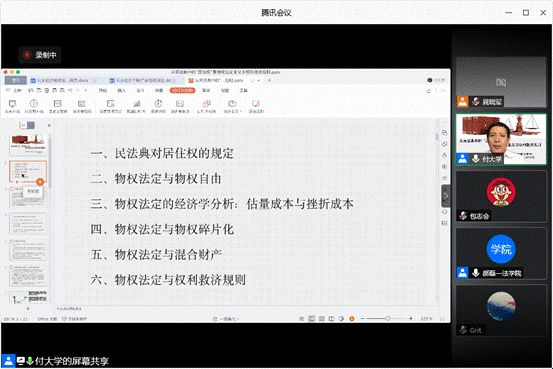The image size is (553, 369).
Task: Click the speaker notes ribbon icon
Action: pyautogui.click(x=180, y=105)
